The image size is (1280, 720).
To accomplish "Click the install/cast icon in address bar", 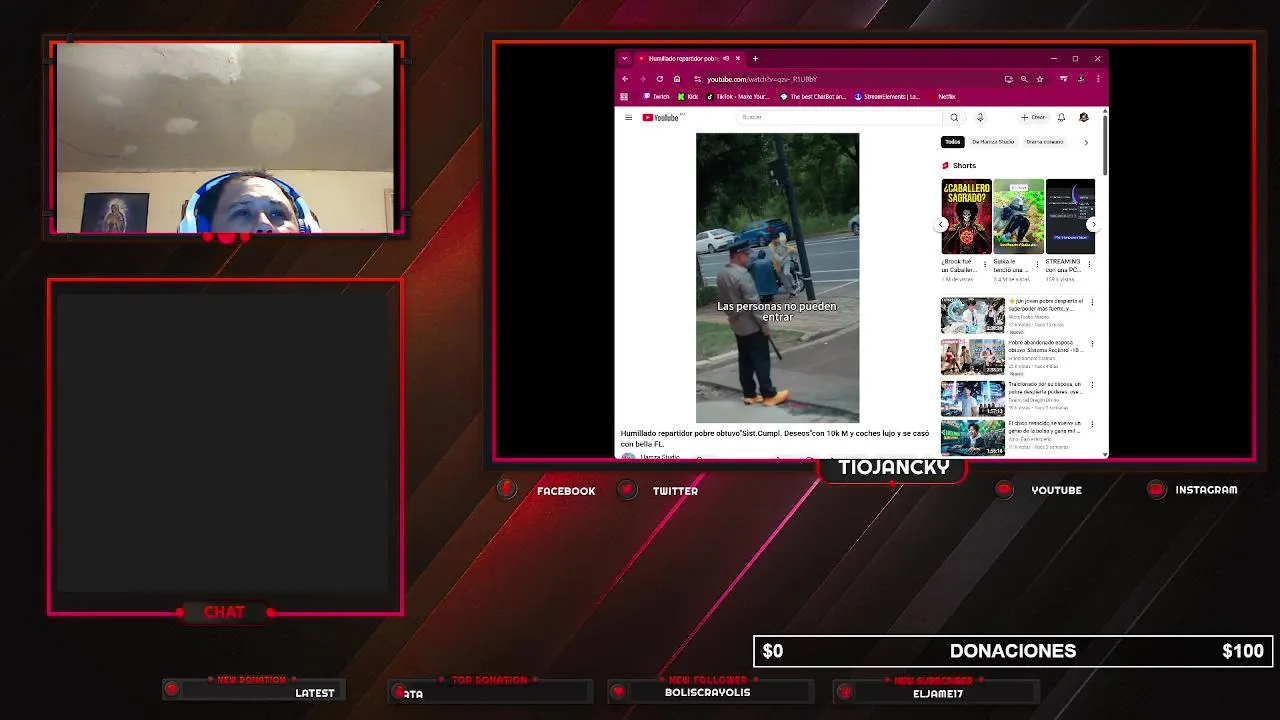I will pyautogui.click(x=1008, y=79).
